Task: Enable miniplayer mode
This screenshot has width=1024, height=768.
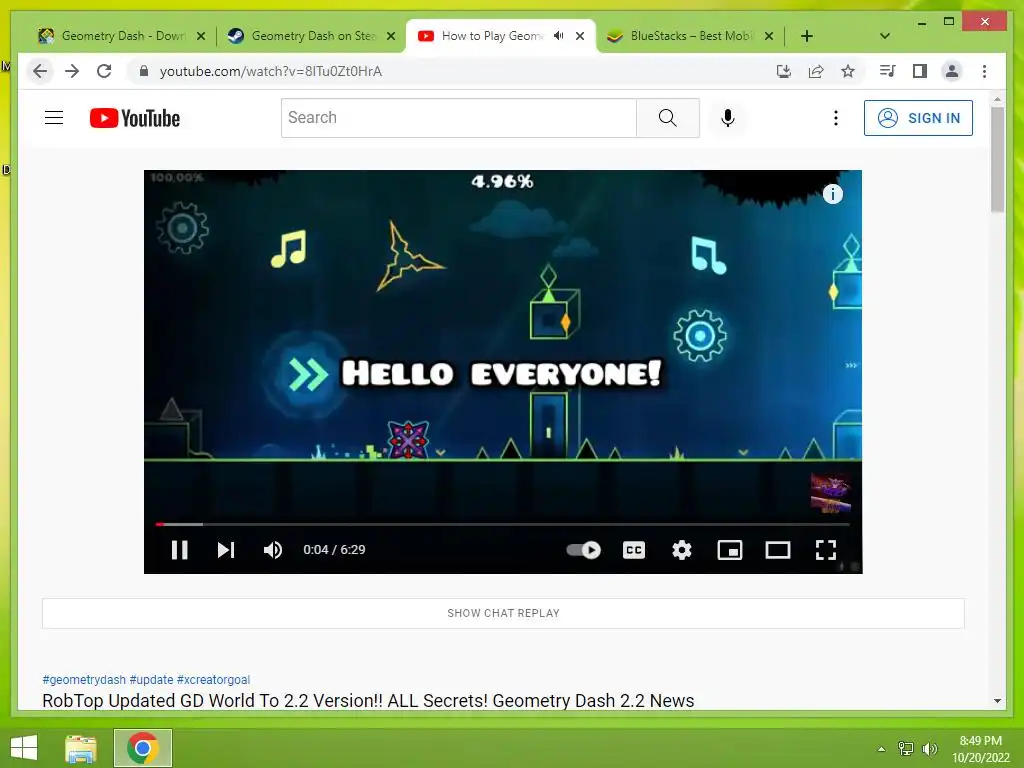Action: tap(729, 550)
